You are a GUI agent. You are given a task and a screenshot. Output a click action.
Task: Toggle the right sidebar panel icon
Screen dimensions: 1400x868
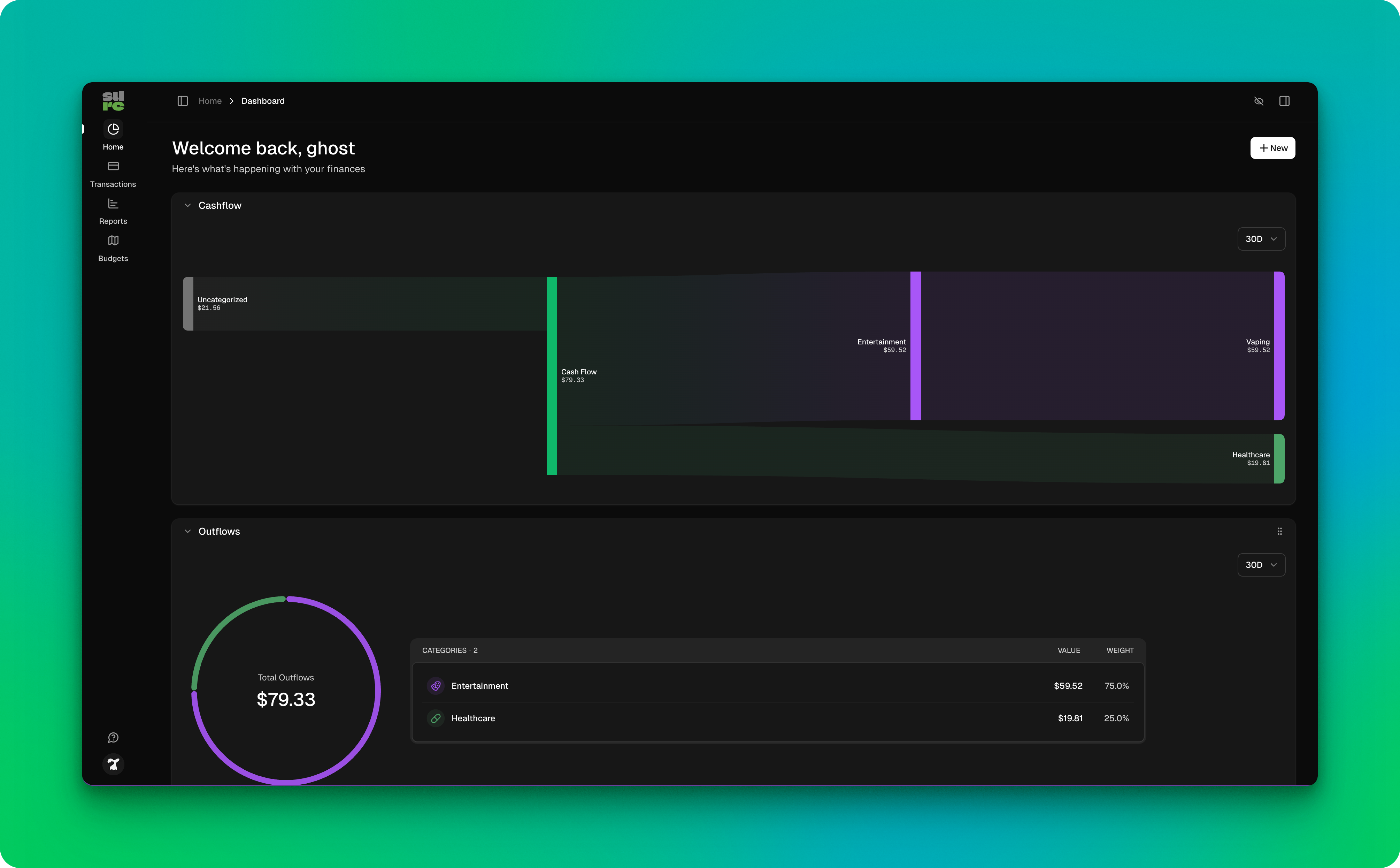[1285, 101]
